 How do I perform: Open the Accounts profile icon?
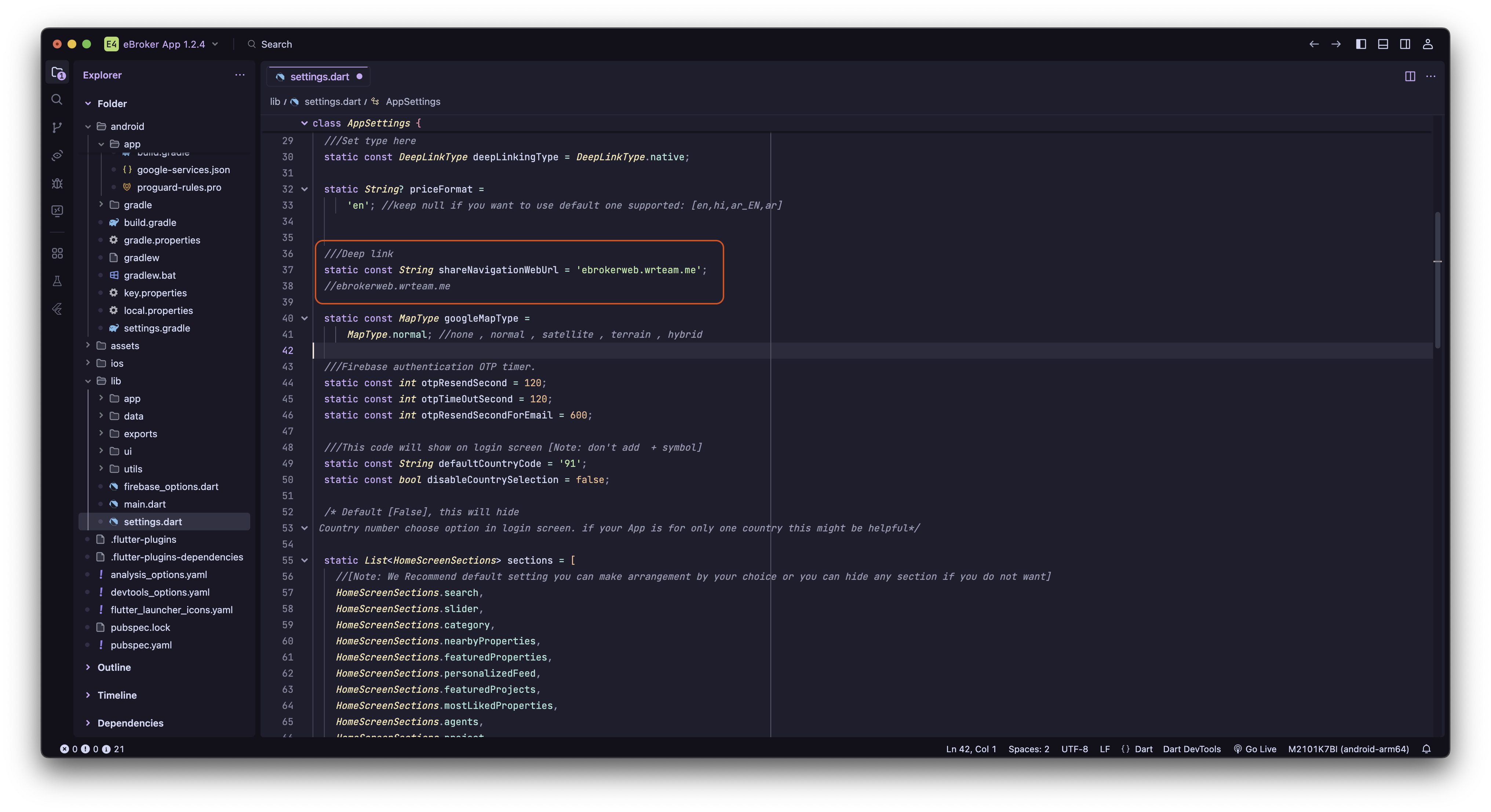(1428, 44)
